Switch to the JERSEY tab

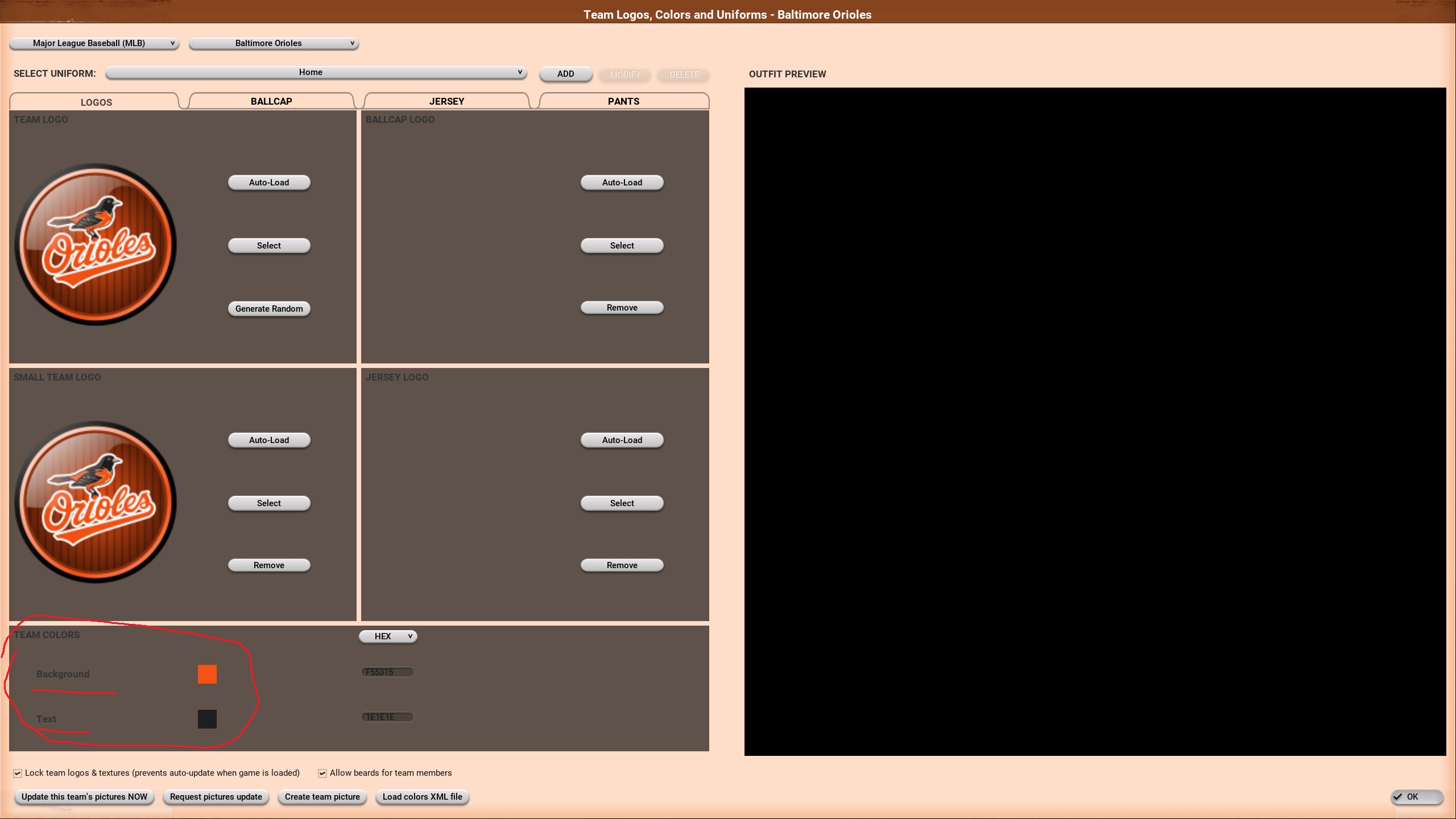click(446, 101)
